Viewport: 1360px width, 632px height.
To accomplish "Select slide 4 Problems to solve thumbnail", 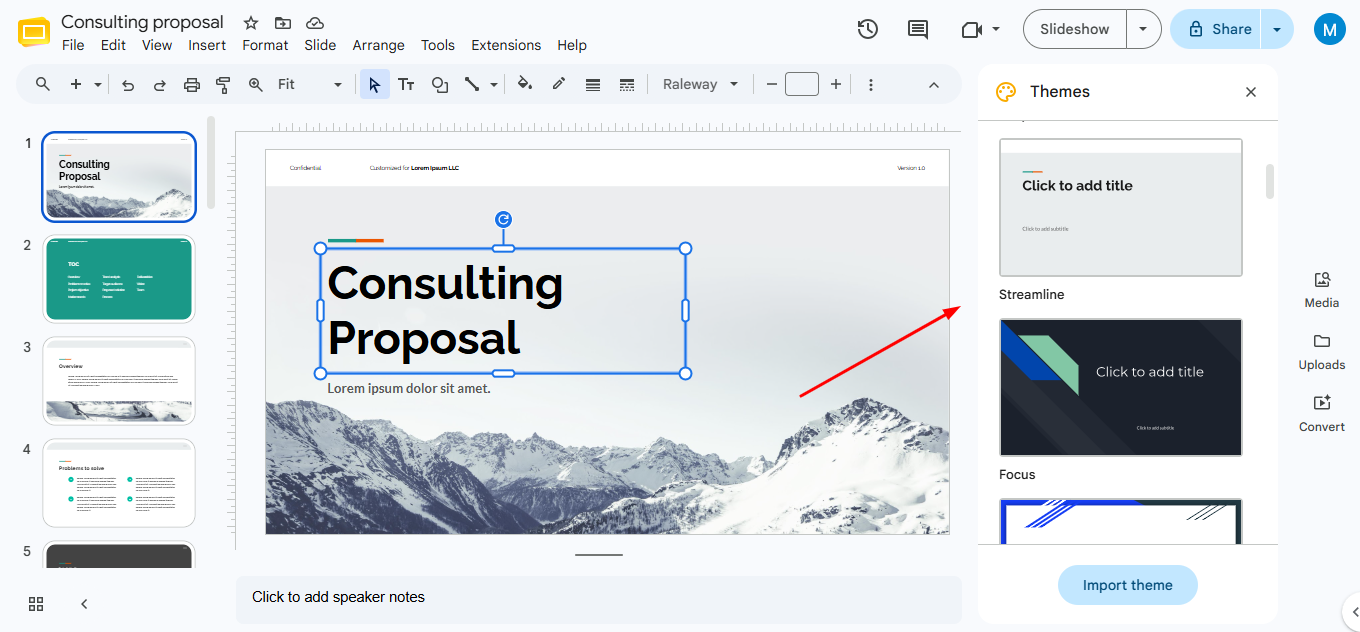I will point(118,483).
